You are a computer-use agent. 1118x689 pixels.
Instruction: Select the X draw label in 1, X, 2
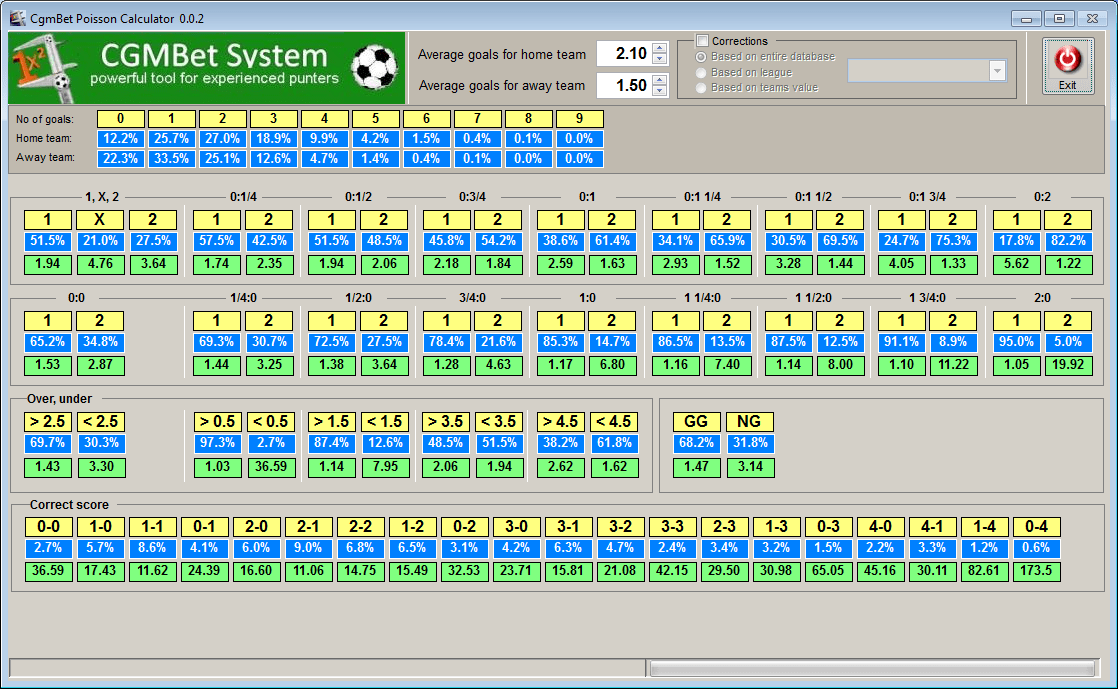[x=100, y=220]
